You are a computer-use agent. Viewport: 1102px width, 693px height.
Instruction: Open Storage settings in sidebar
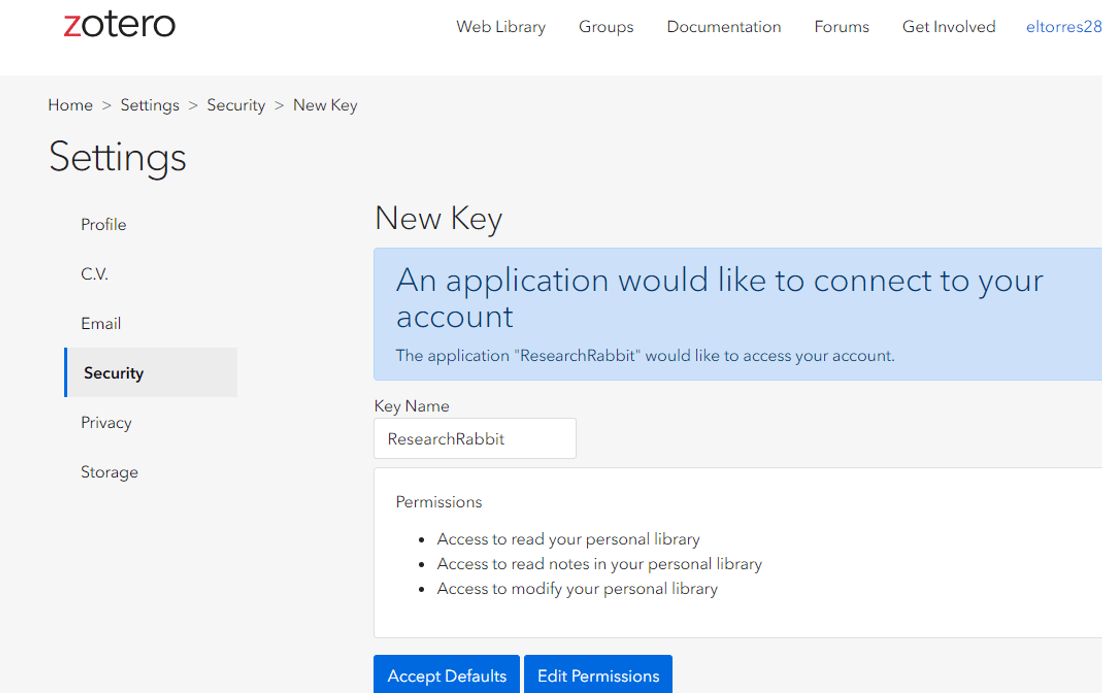(109, 472)
